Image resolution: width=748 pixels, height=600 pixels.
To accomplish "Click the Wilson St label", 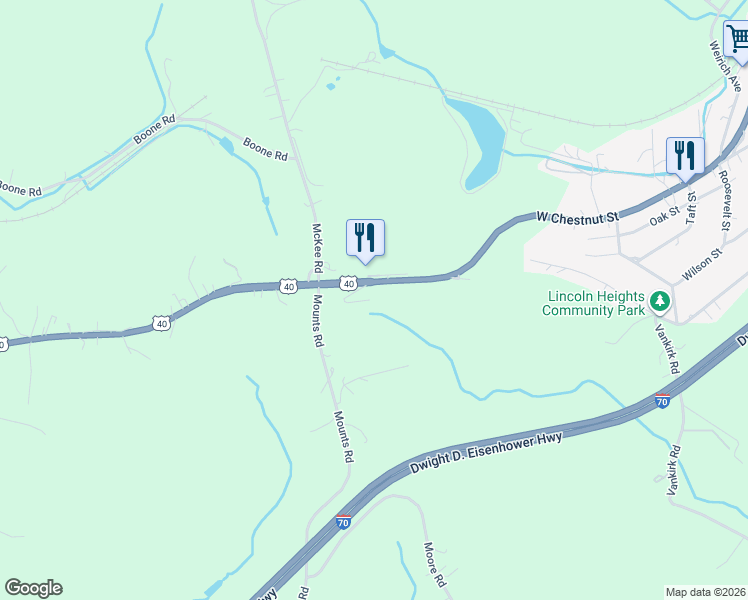I will (x=702, y=265).
